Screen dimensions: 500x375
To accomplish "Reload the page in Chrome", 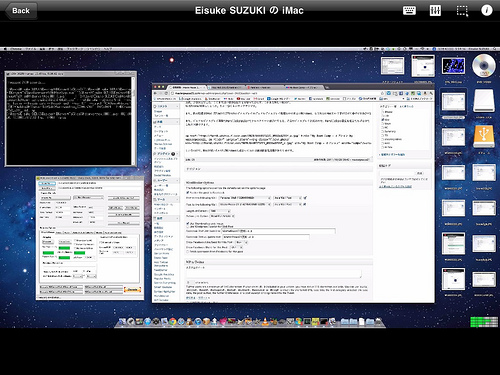I will point(167,94).
